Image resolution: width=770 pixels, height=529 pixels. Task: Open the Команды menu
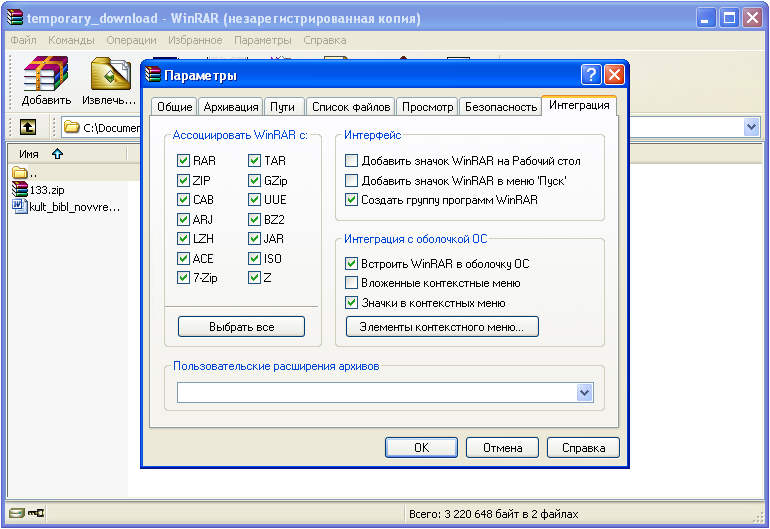tap(71, 40)
